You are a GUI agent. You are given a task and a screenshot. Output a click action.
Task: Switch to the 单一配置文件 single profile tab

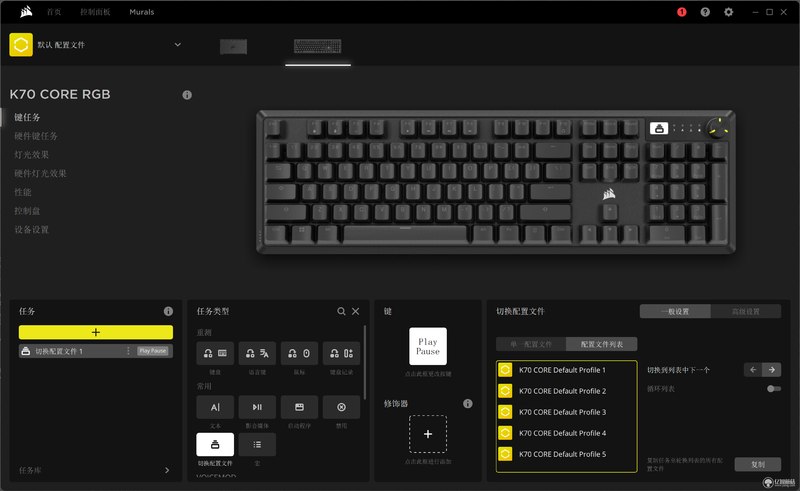coord(531,344)
